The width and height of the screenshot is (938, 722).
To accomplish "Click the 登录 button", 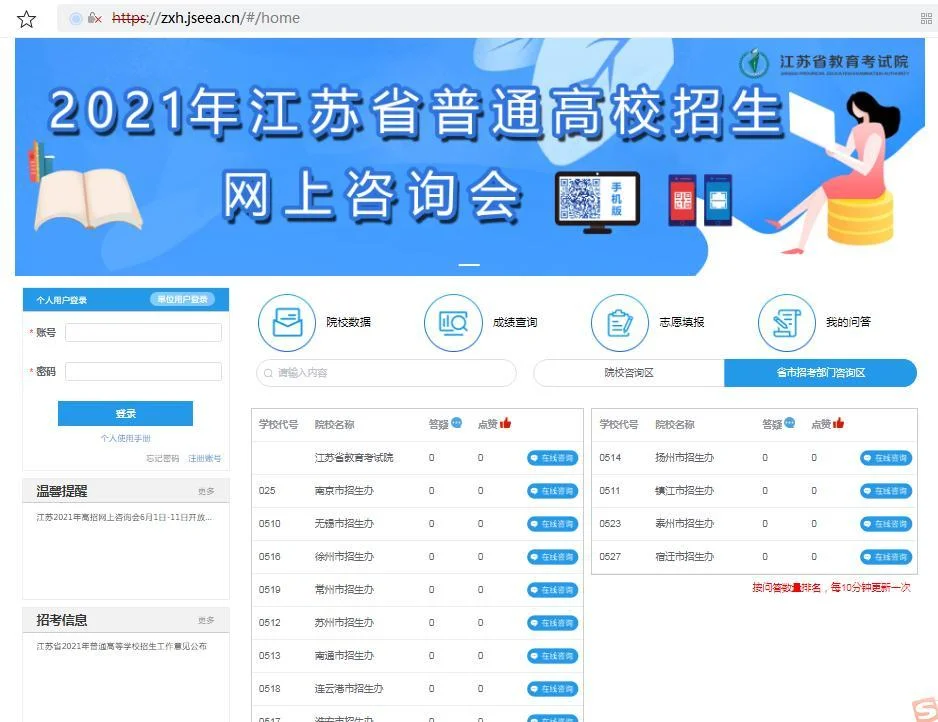I will coord(126,413).
